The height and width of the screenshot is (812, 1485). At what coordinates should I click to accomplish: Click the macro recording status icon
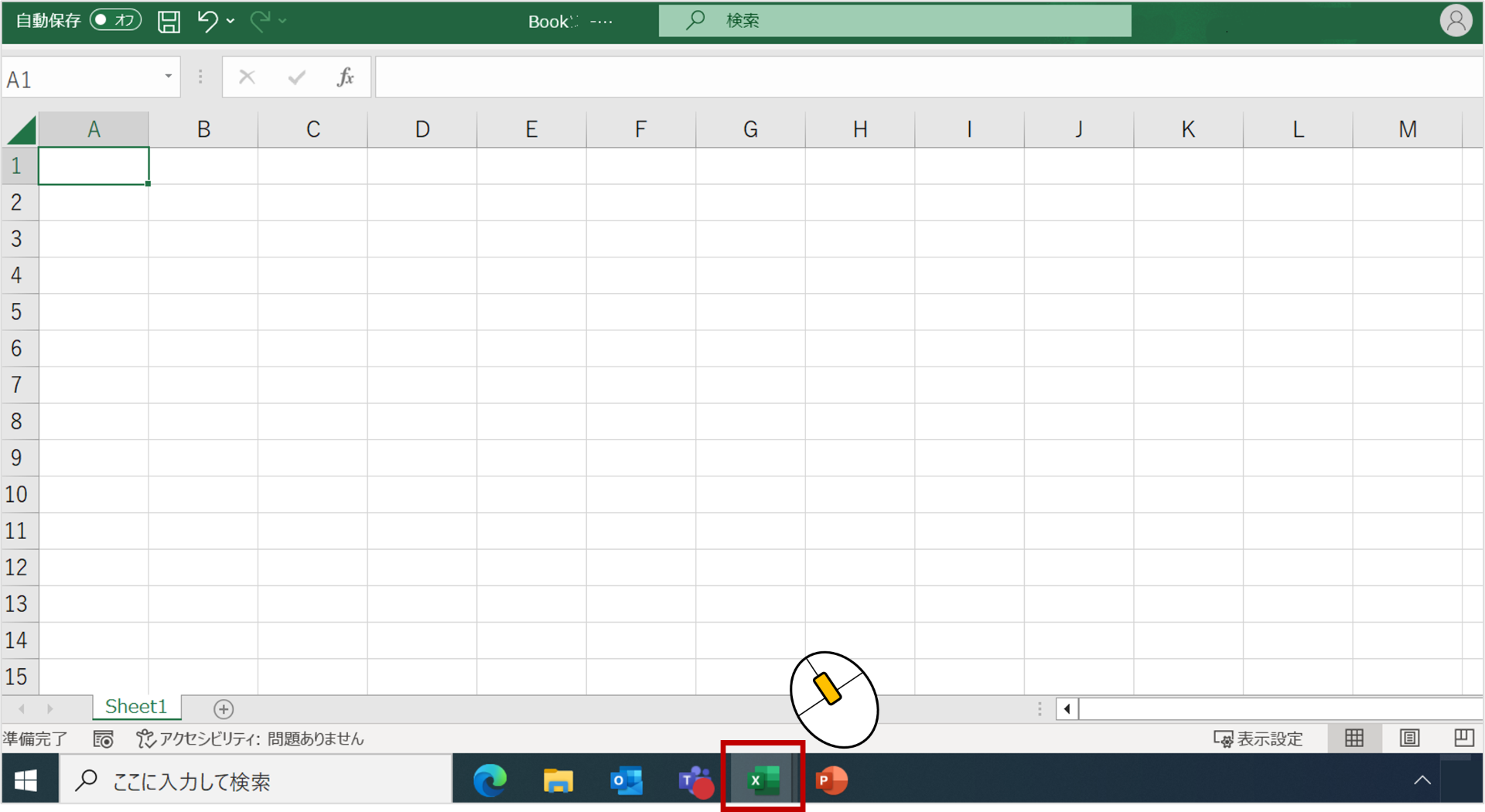103,739
